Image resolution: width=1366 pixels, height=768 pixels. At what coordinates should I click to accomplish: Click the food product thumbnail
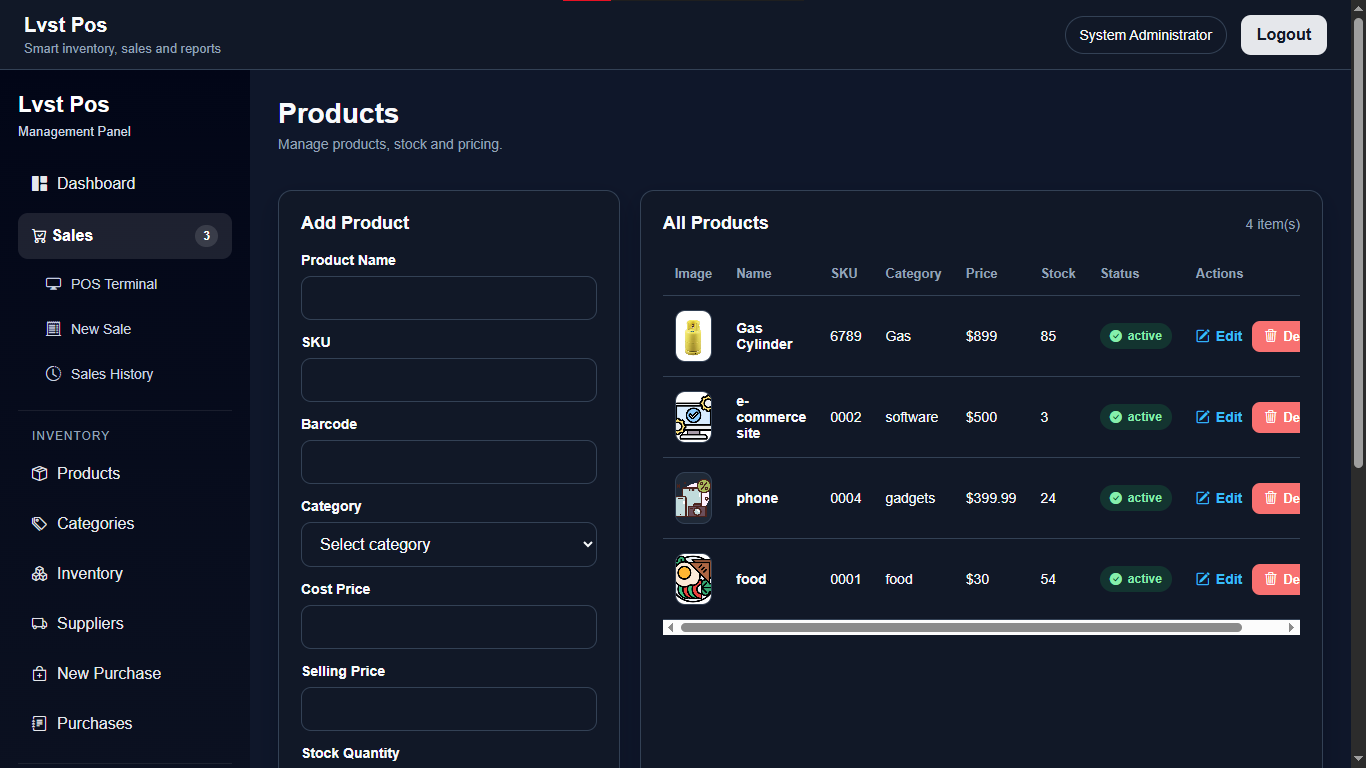(x=693, y=579)
